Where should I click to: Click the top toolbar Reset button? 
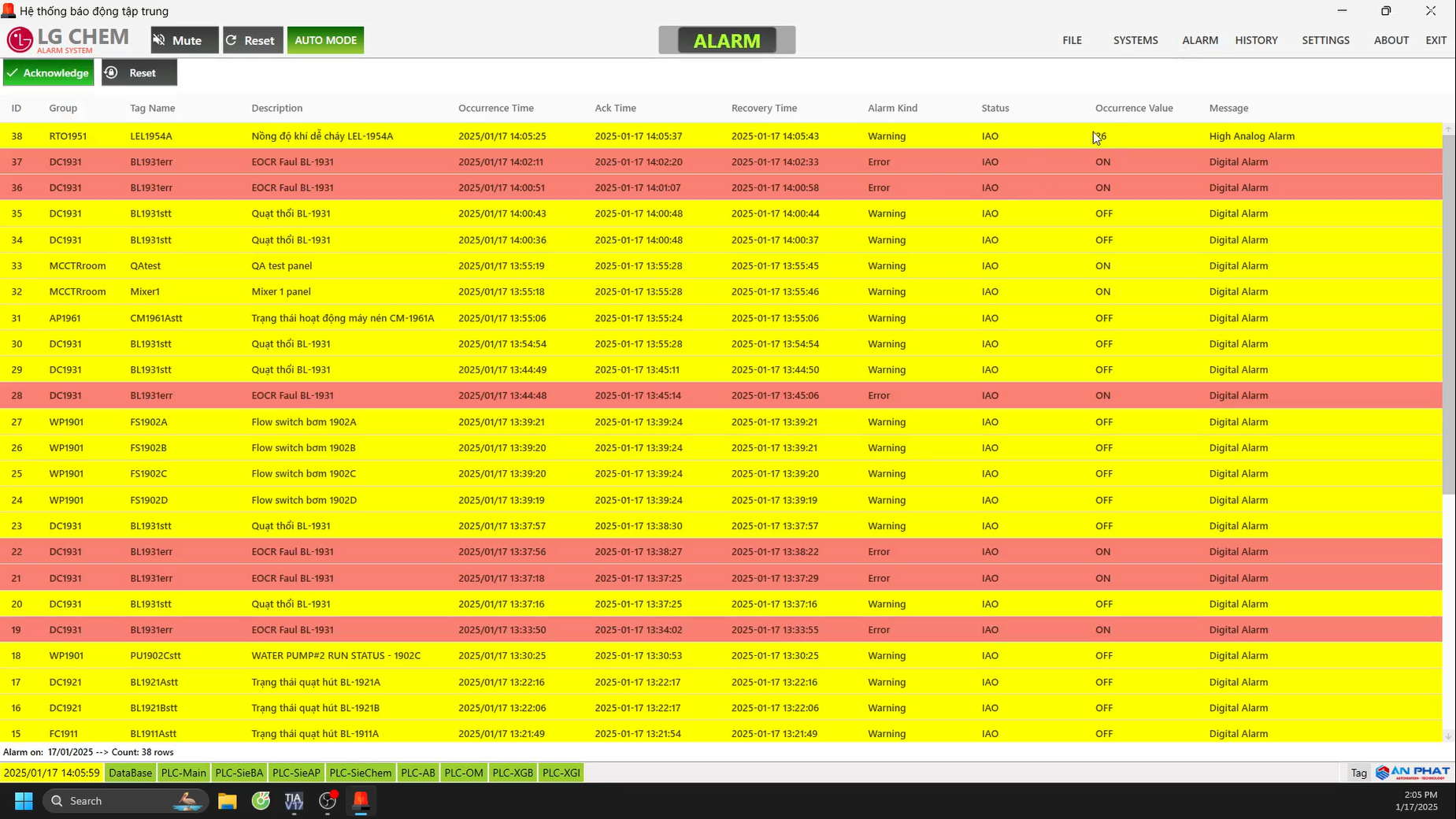click(x=253, y=40)
